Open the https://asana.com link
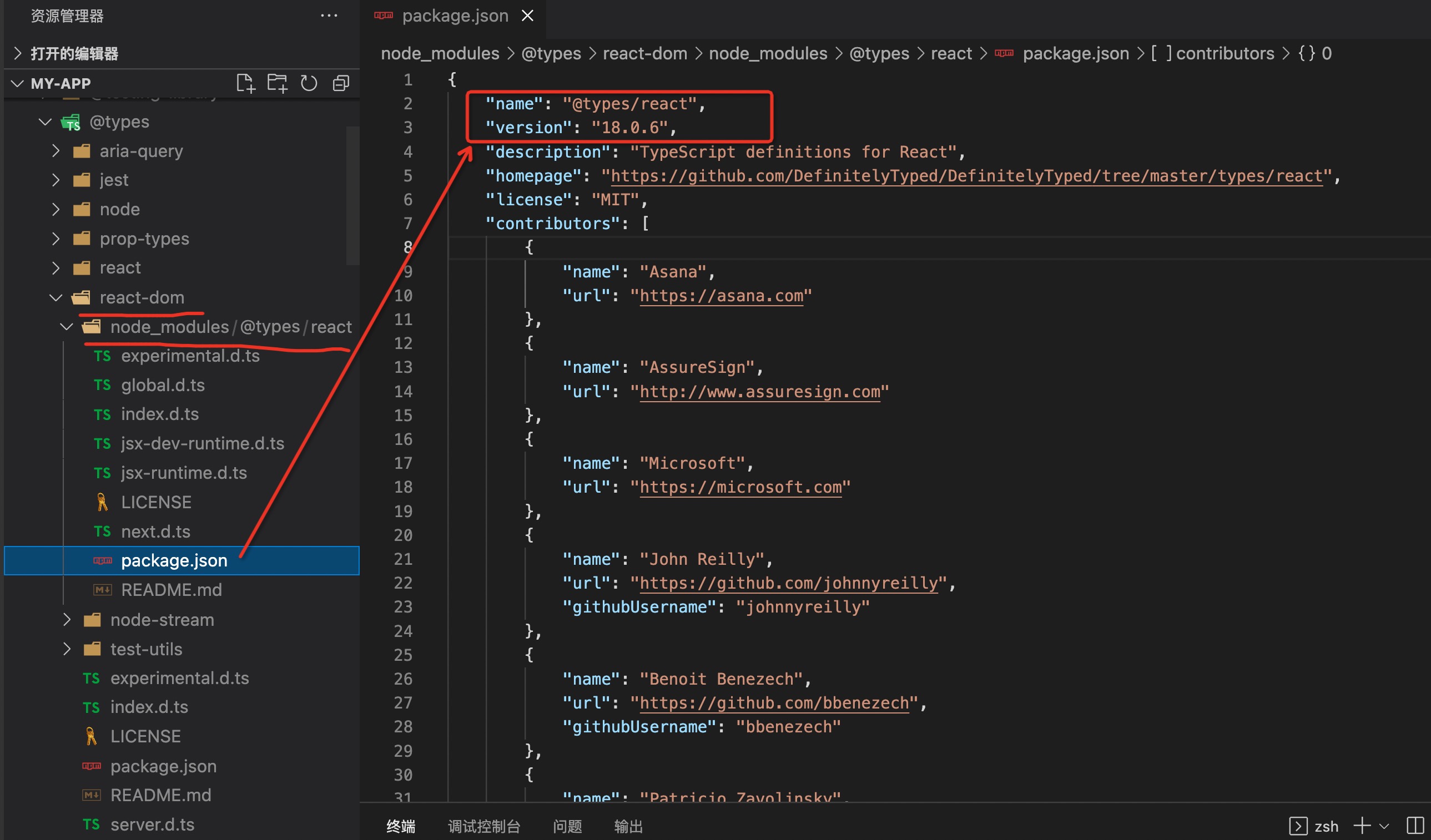Screen dimensions: 1431x840 tap(721, 296)
